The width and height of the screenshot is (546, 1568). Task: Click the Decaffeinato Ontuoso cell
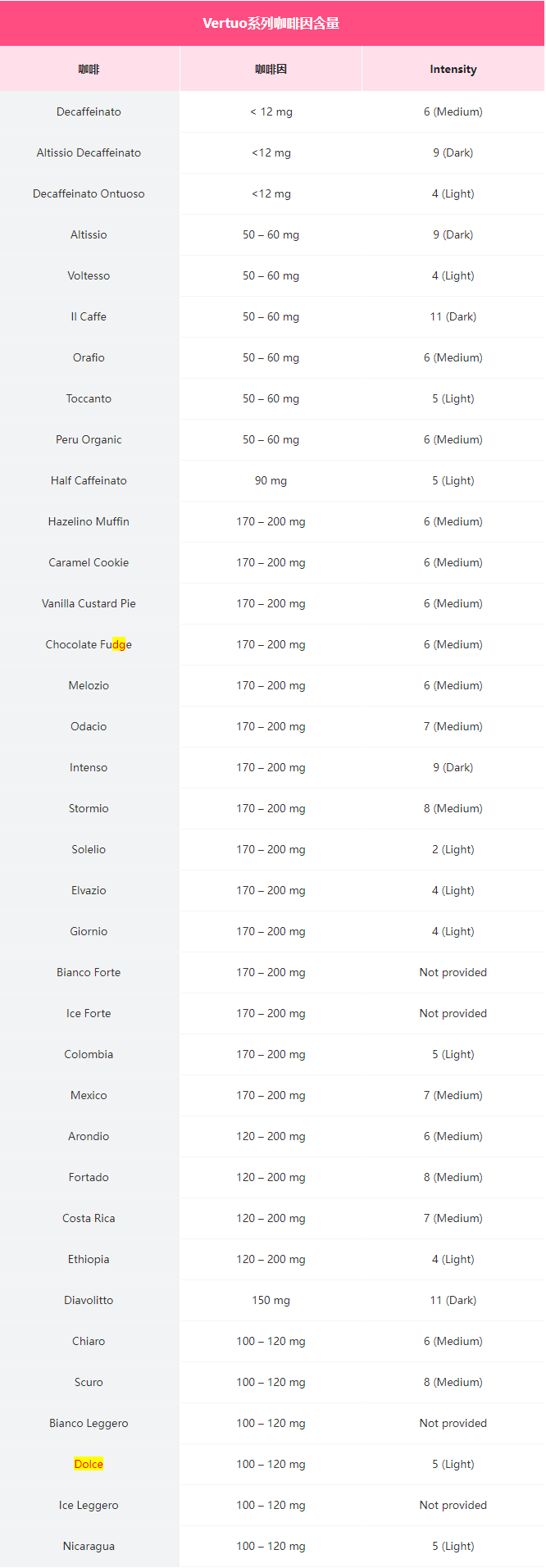(89, 193)
